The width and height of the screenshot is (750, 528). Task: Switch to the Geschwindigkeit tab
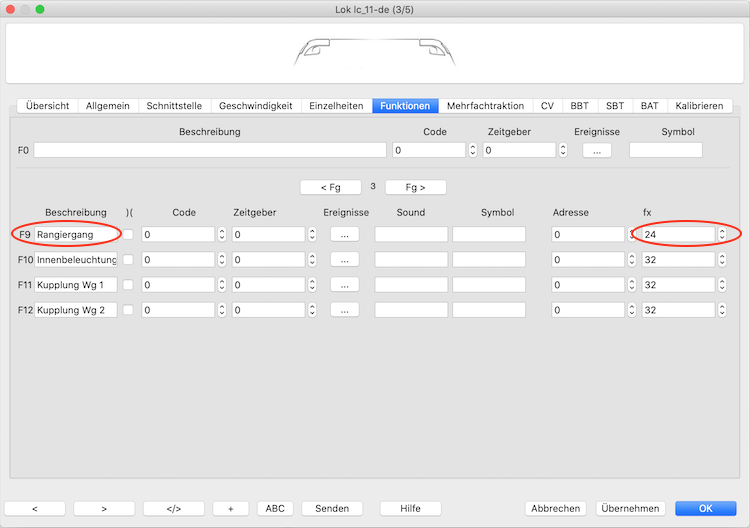click(x=256, y=106)
